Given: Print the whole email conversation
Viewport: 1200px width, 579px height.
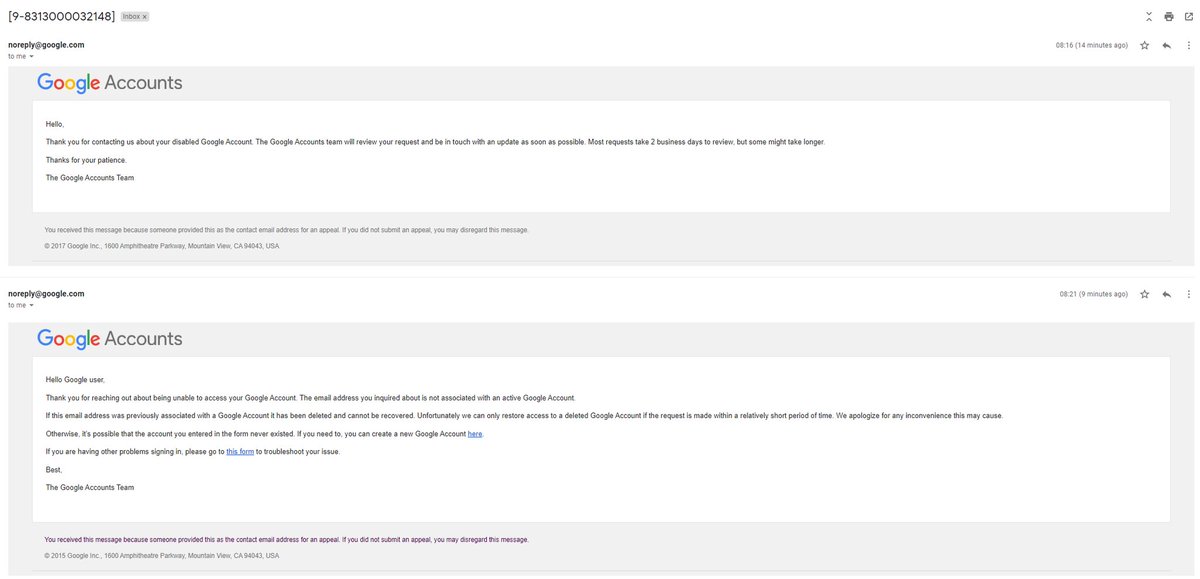Looking at the screenshot, I should [x=1168, y=16].
